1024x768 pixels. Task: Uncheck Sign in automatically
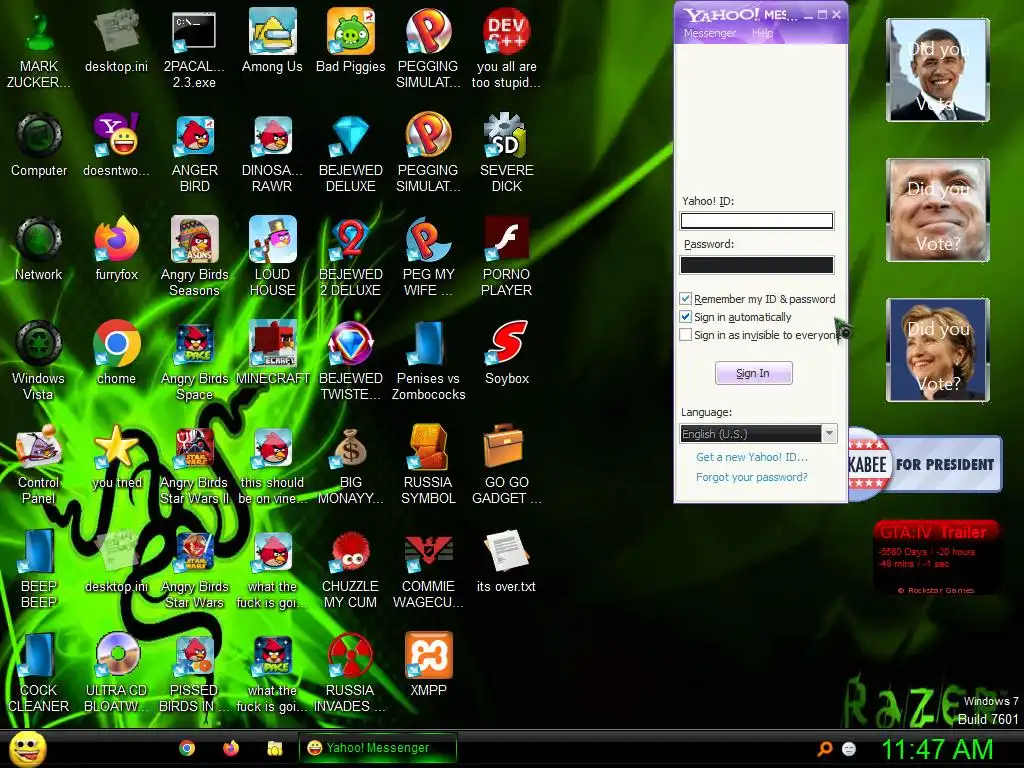pyautogui.click(x=685, y=317)
